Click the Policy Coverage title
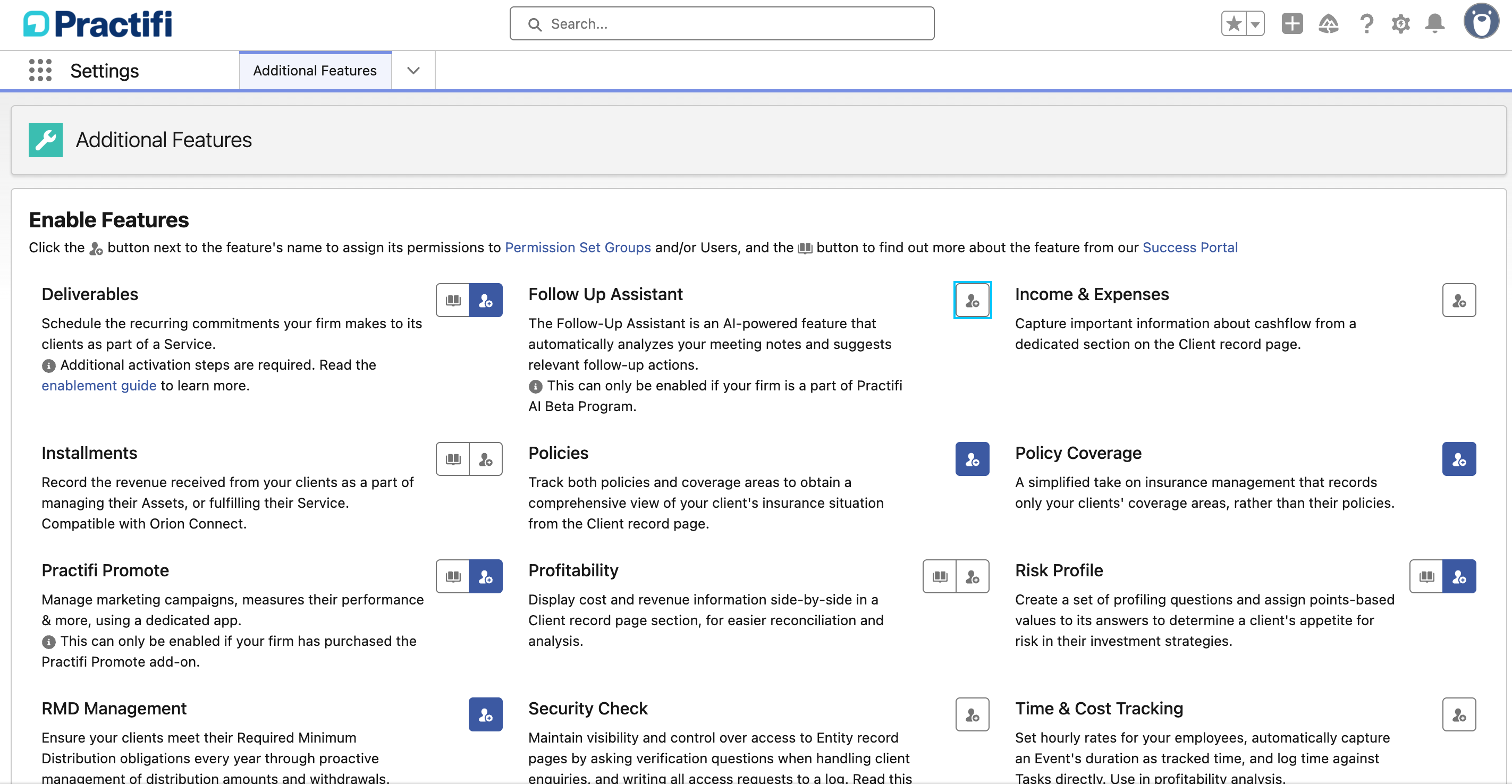 coord(1078,453)
